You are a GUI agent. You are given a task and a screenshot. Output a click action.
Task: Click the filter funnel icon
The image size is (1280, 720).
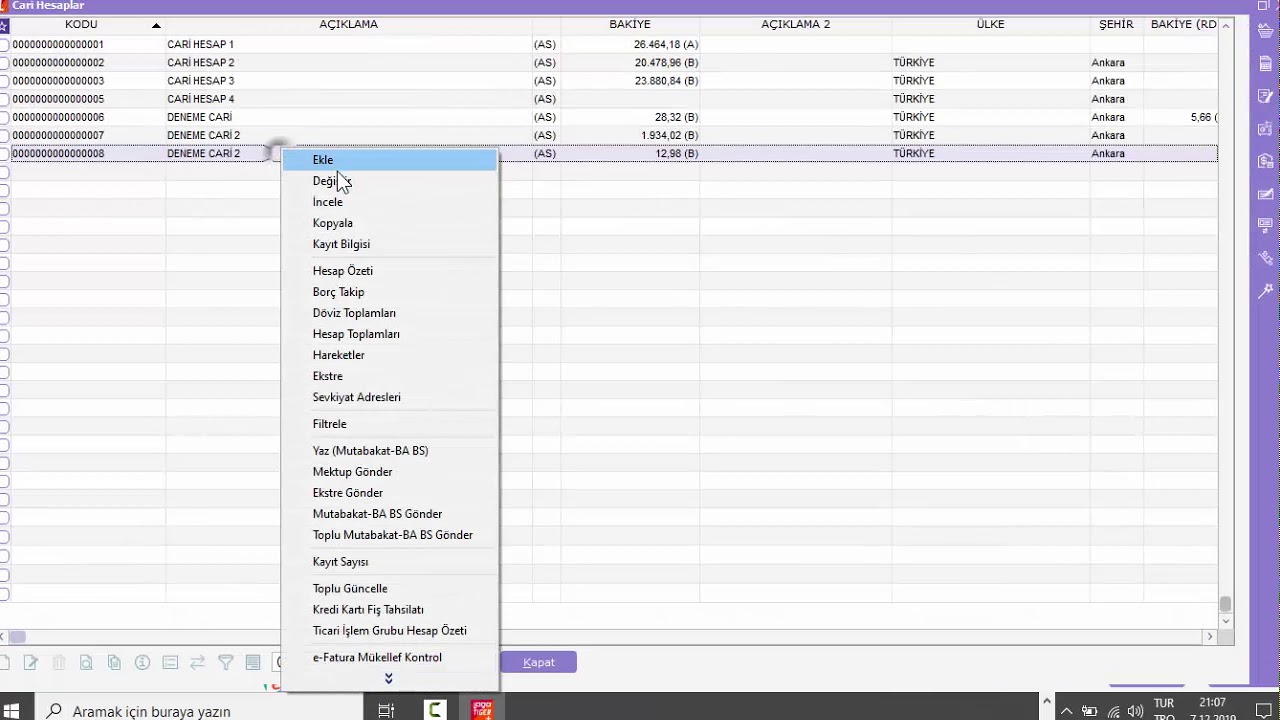[226, 662]
